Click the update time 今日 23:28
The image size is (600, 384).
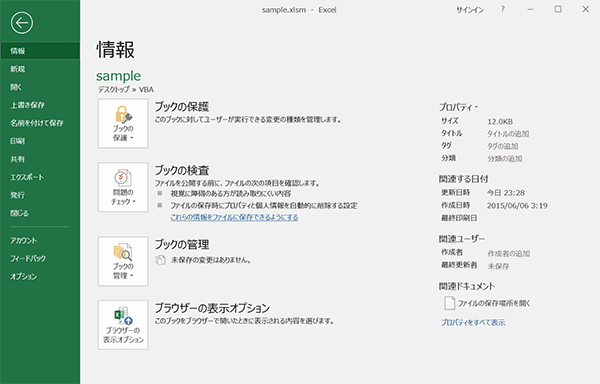pyautogui.click(x=506, y=193)
